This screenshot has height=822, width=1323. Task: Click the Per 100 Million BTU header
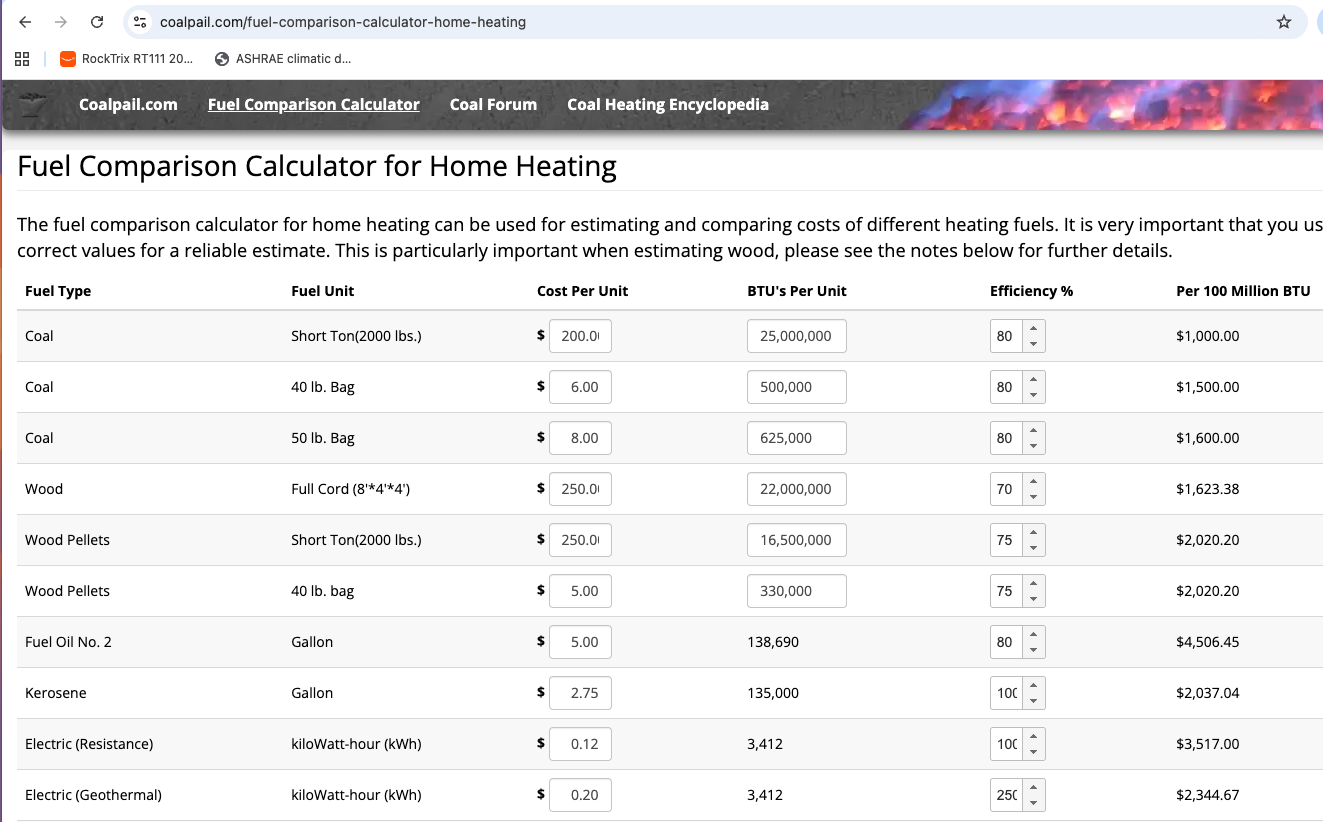click(1243, 291)
